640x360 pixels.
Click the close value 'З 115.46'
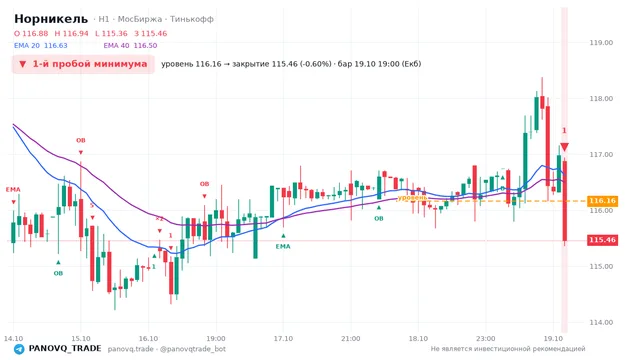[x=151, y=33]
